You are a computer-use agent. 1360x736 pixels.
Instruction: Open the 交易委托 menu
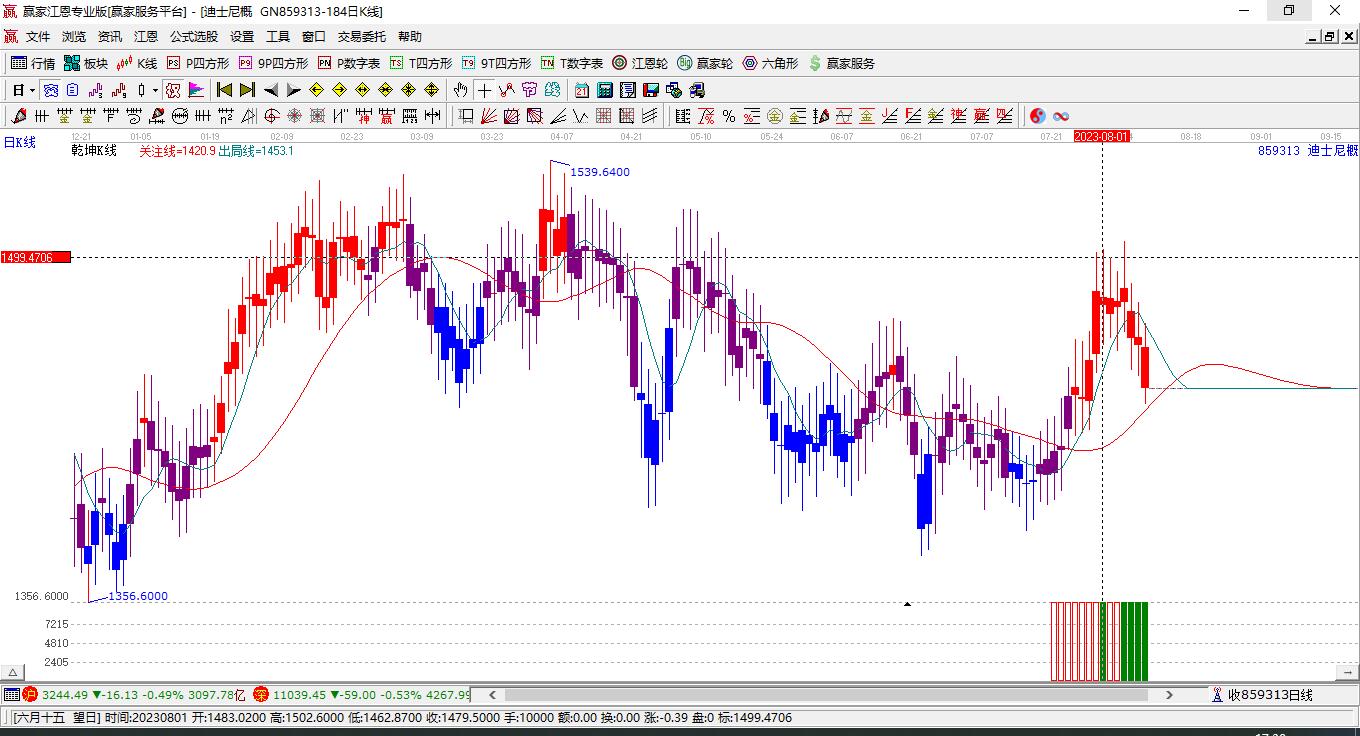[x=362, y=37]
